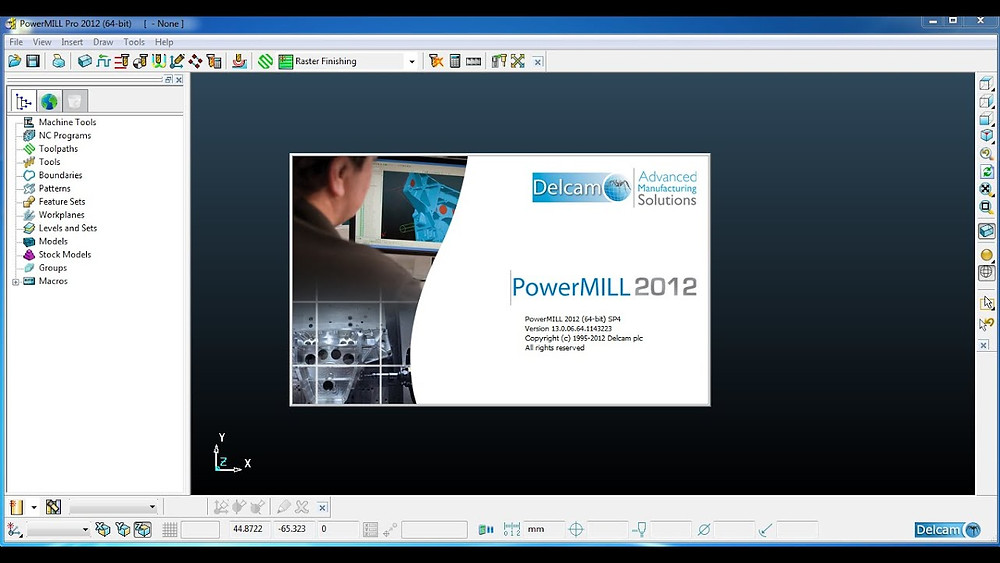The width and height of the screenshot is (1000, 563).
Task: Click the Raster Finishing strategy icon
Action: pyautogui.click(x=285, y=61)
